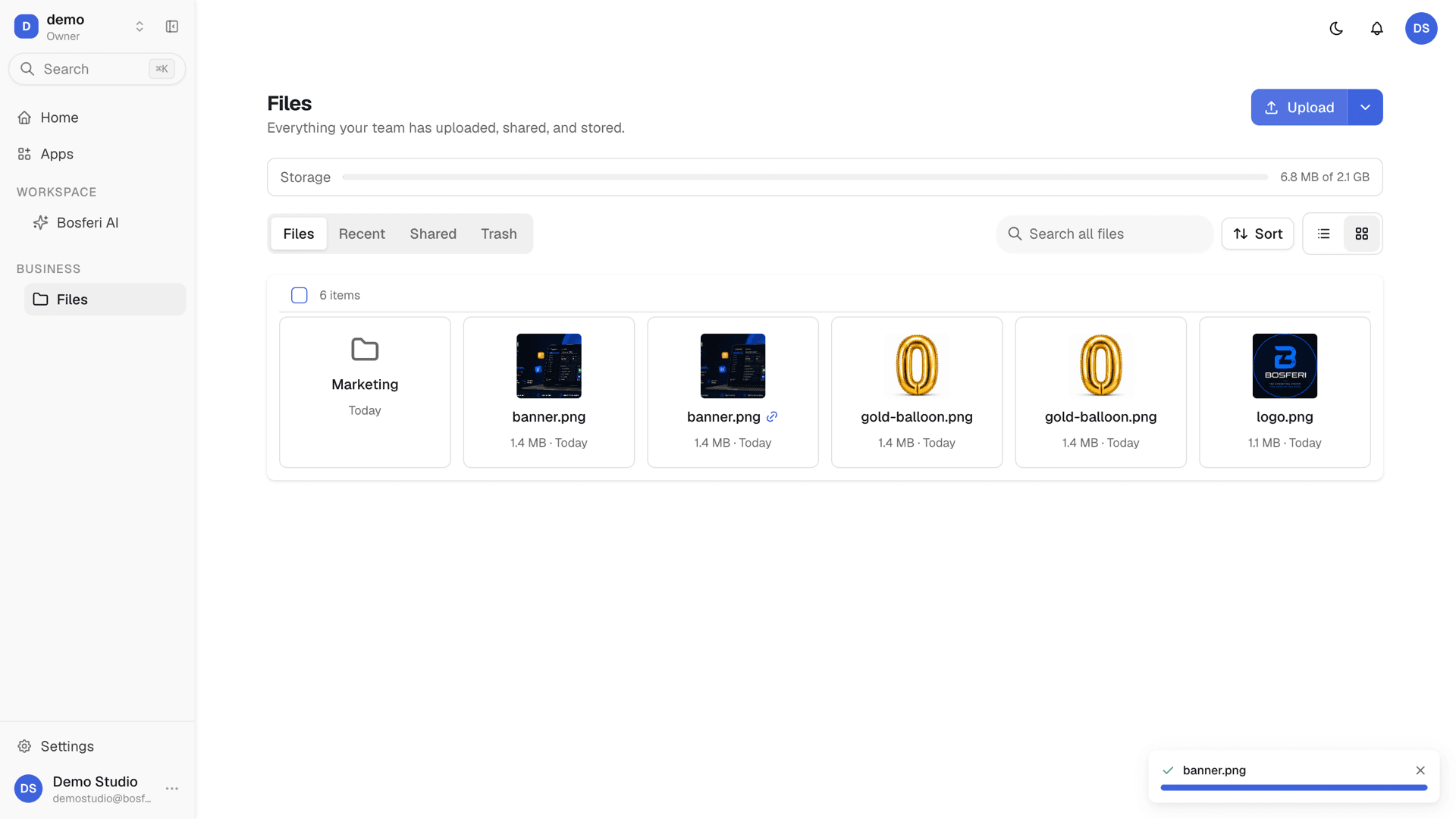Switch to grid view
1456x819 pixels.
click(1362, 234)
